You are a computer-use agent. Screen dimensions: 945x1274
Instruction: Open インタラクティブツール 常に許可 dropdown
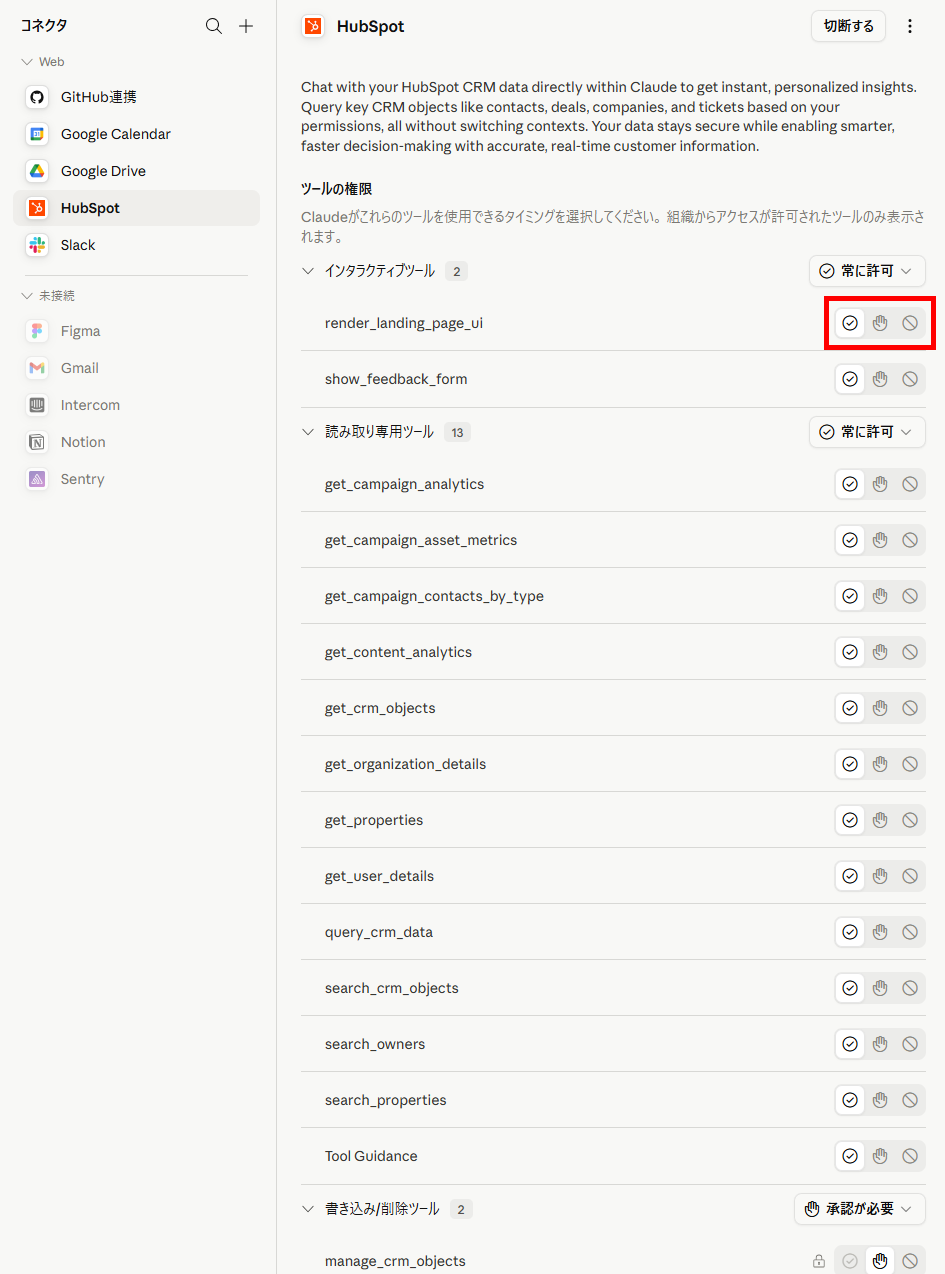(x=867, y=271)
